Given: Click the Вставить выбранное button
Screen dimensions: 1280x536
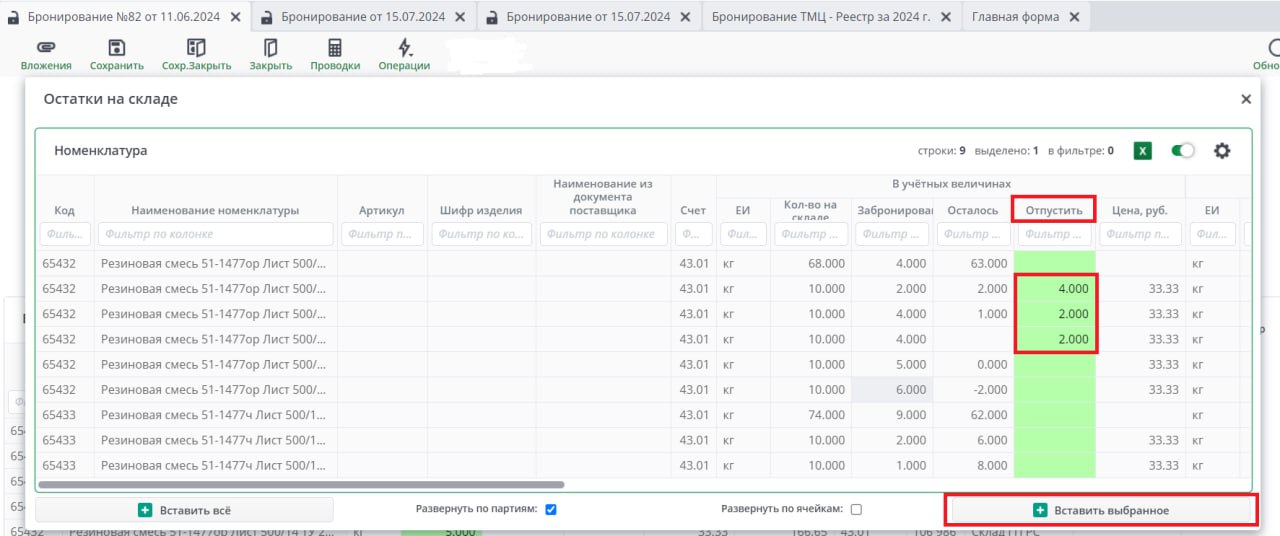Looking at the screenshot, I should click(x=1100, y=510).
